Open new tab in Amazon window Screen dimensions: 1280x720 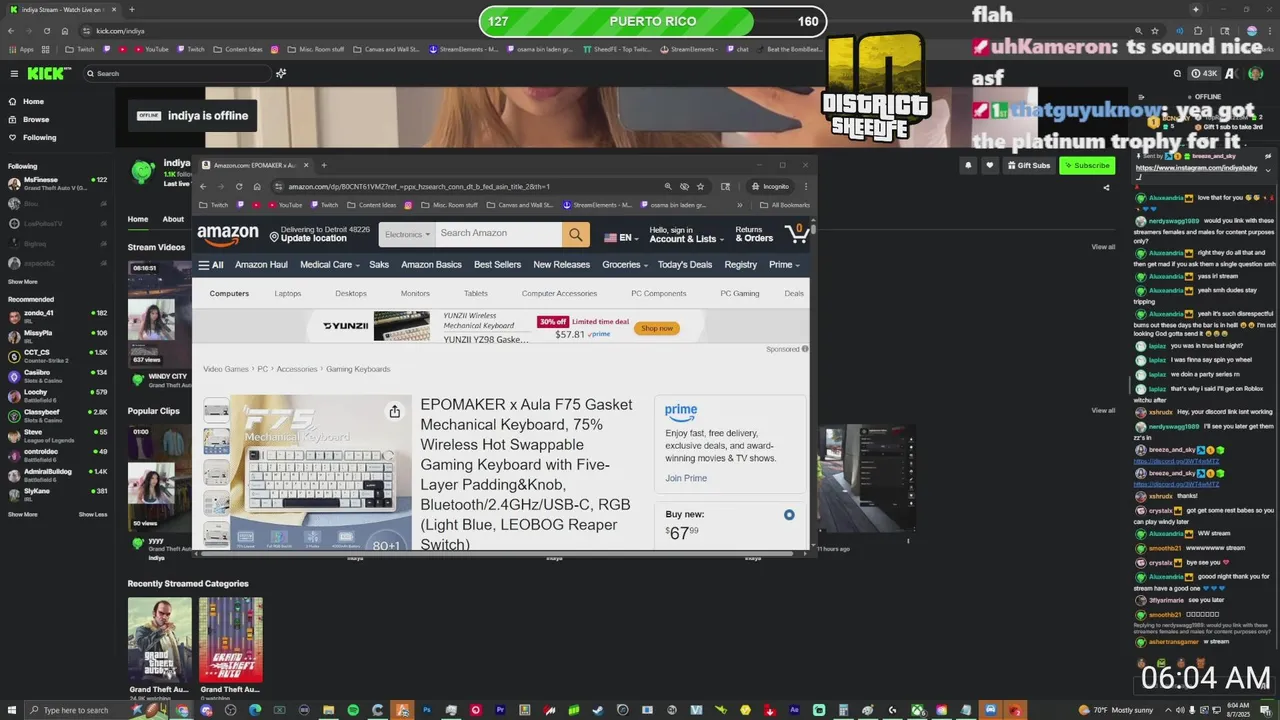[324, 165]
